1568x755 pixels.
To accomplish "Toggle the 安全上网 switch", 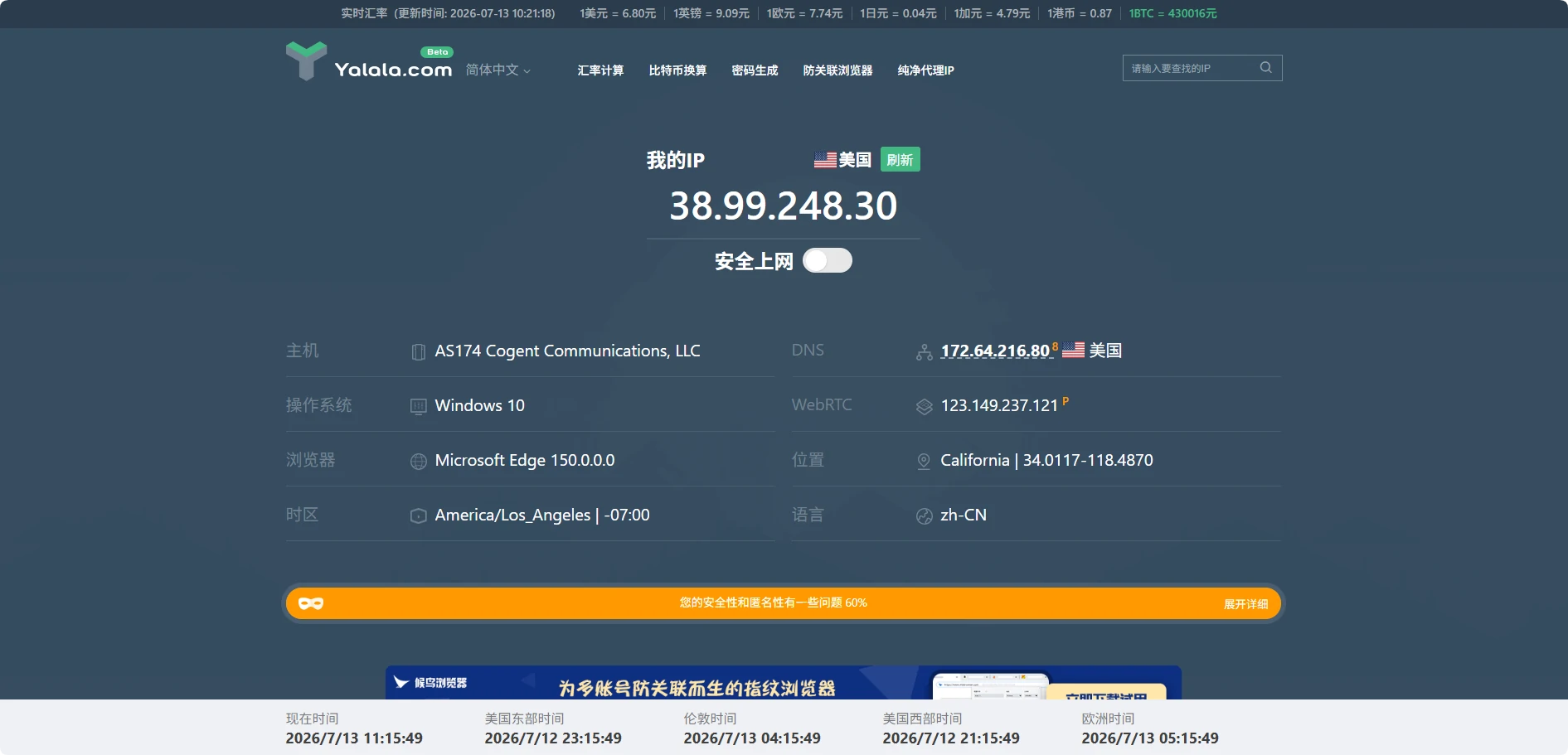I will tap(828, 260).
